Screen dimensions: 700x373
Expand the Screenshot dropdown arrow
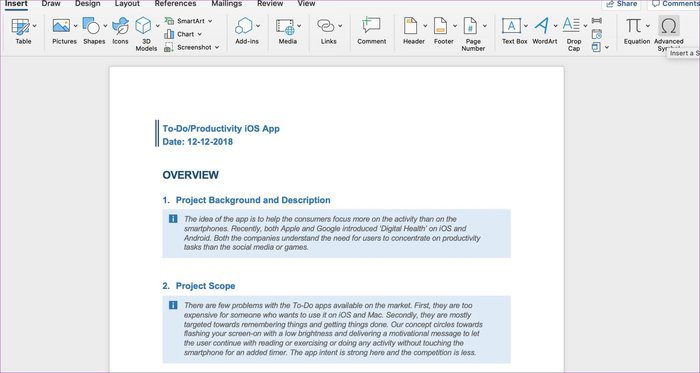217,47
